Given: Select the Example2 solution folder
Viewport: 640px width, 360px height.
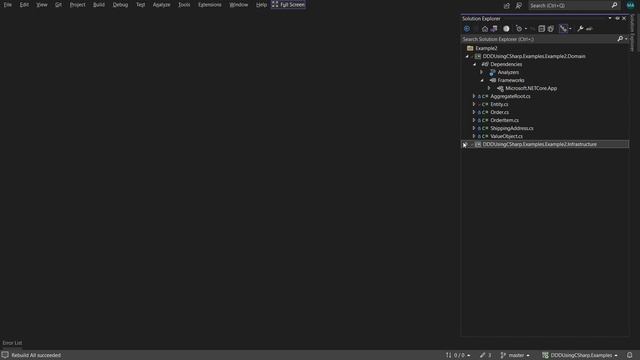Looking at the screenshot, I should pos(486,48).
